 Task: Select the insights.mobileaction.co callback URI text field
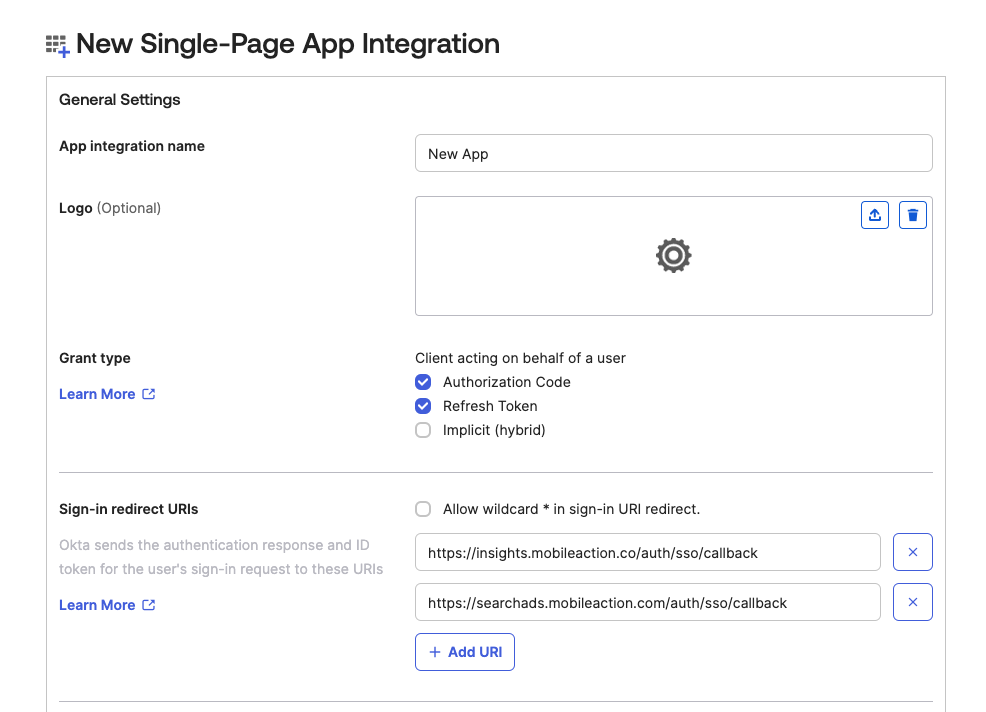pos(647,551)
